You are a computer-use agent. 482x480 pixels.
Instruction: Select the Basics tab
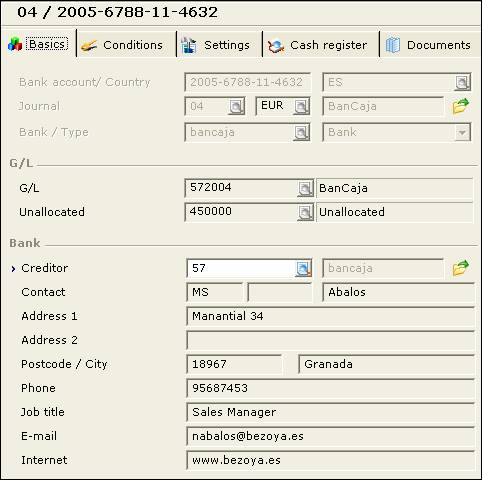(x=38, y=44)
